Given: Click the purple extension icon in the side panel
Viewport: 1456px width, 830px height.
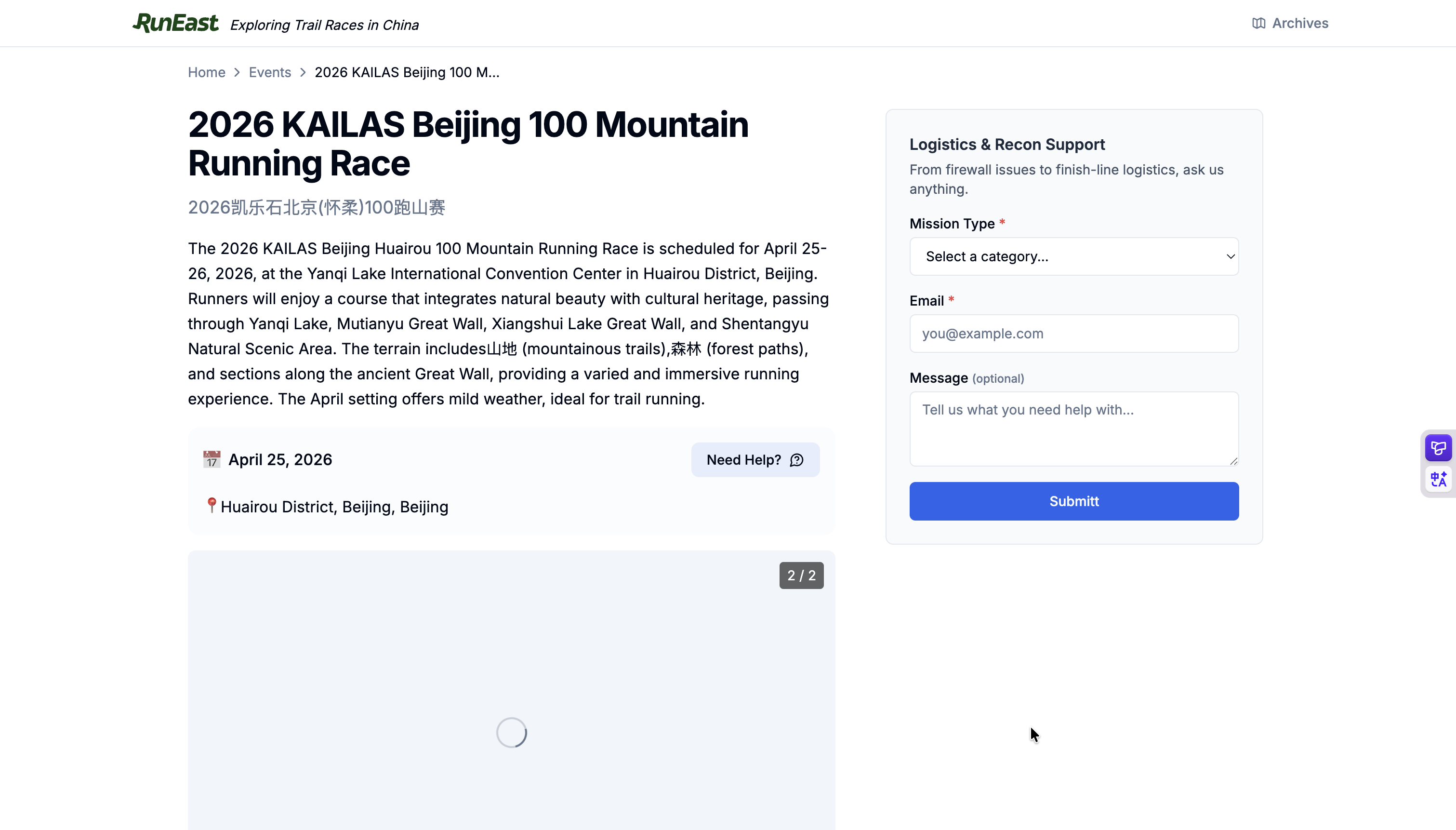Looking at the screenshot, I should (x=1438, y=447).
